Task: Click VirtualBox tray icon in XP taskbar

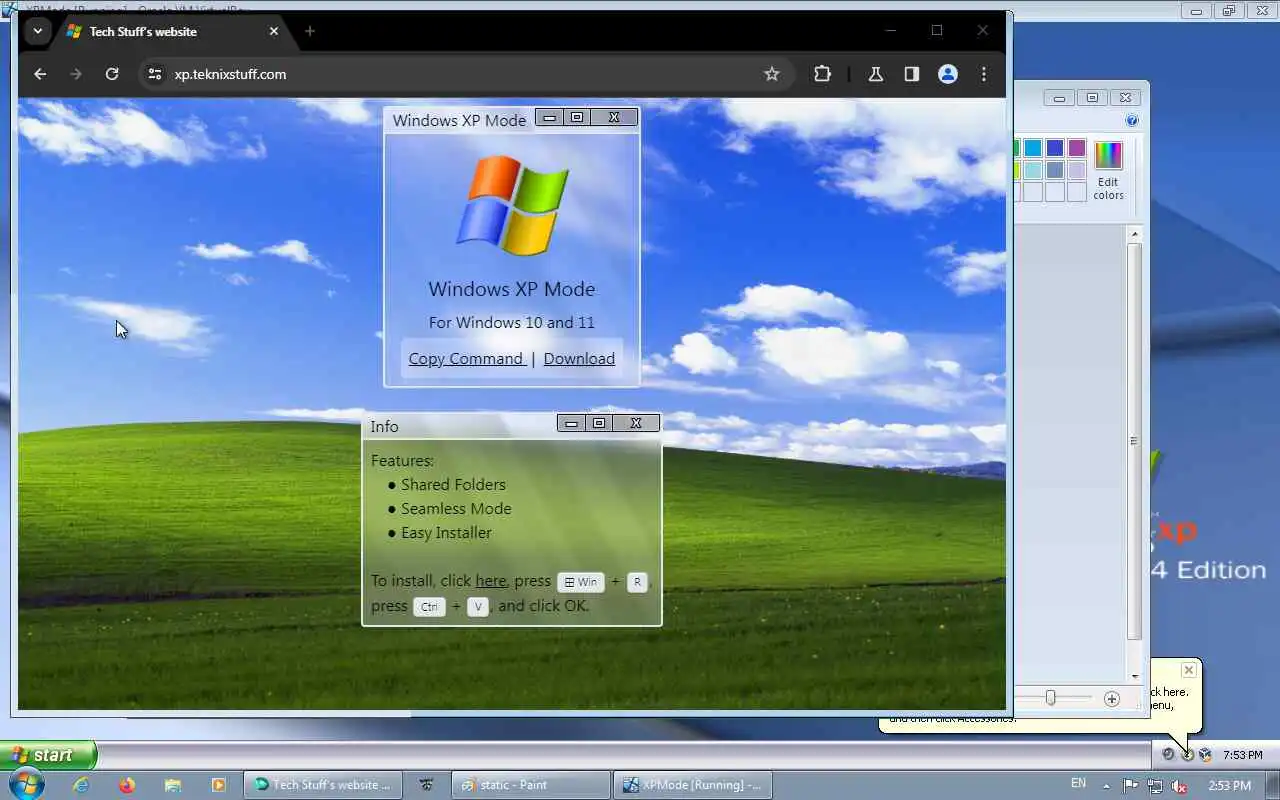Action: [x=1205, y=755]
